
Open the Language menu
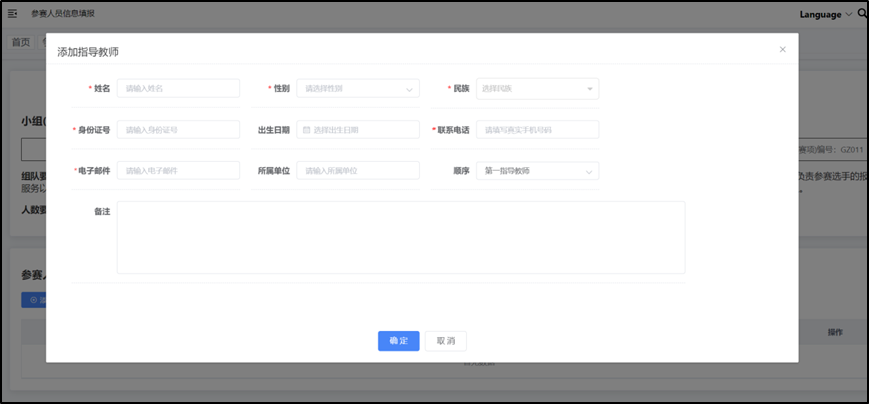click(x=825, y=15)
